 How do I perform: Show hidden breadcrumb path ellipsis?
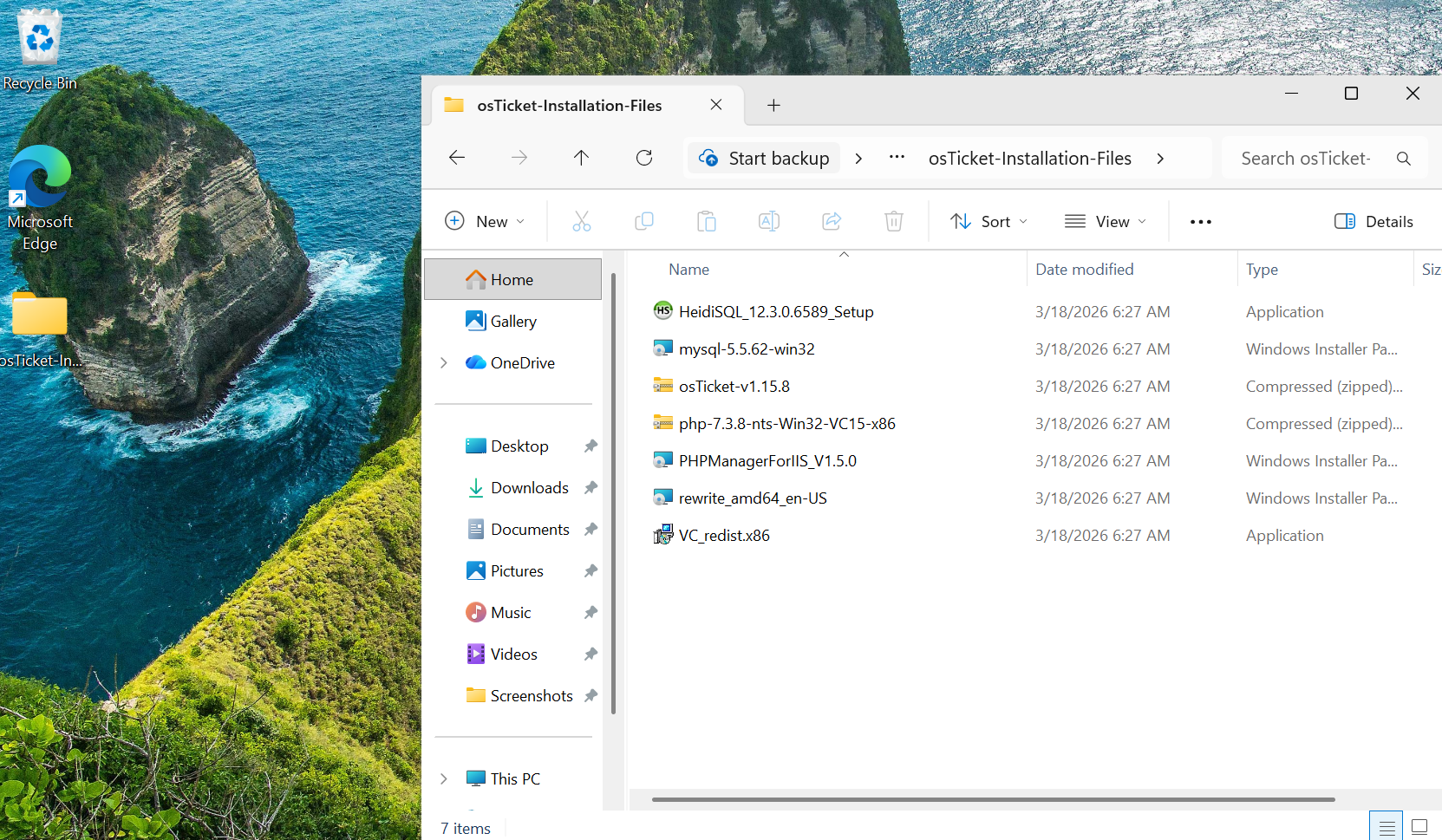point(897,158)
